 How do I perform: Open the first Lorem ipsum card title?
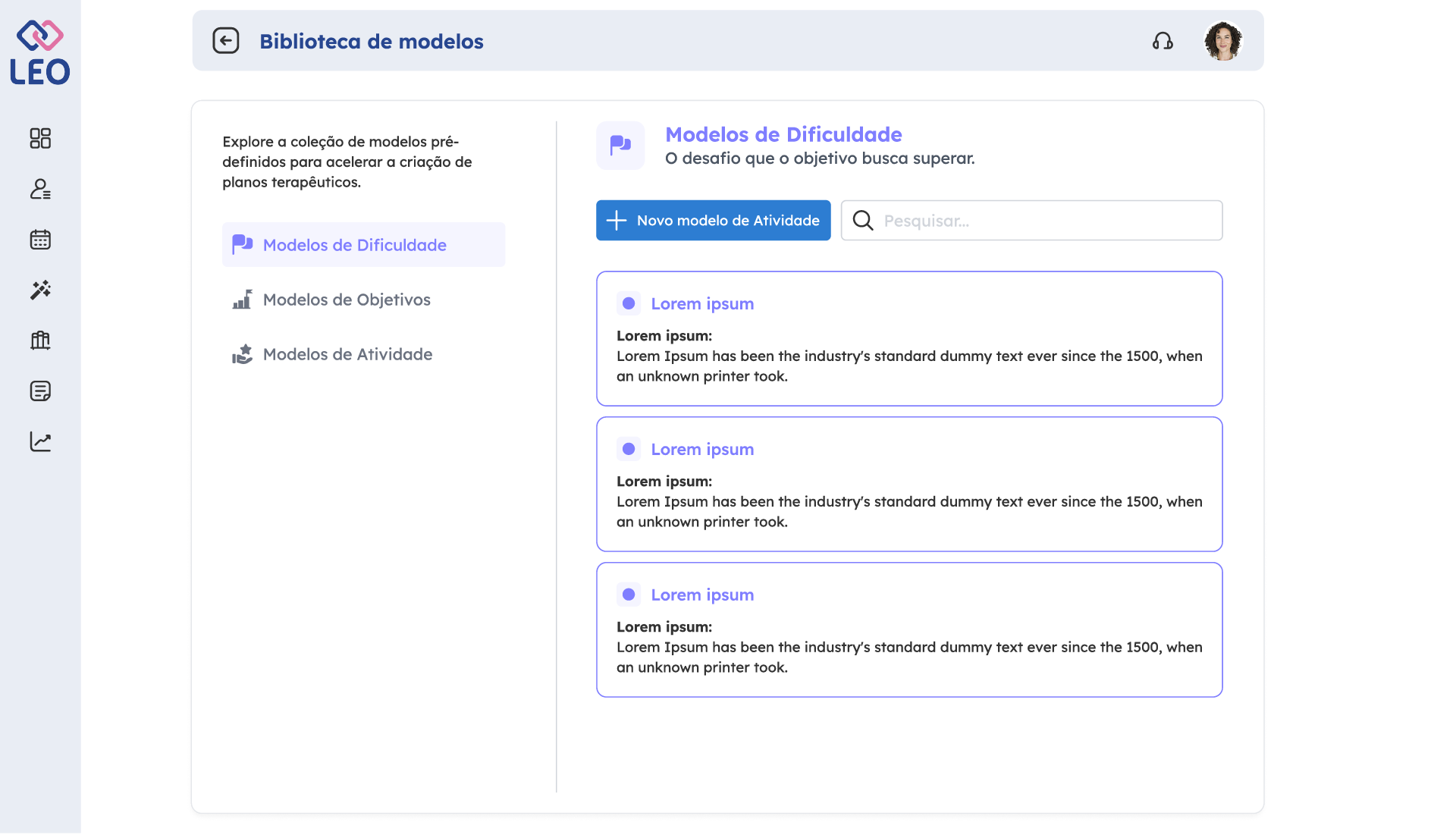point(702,304)
